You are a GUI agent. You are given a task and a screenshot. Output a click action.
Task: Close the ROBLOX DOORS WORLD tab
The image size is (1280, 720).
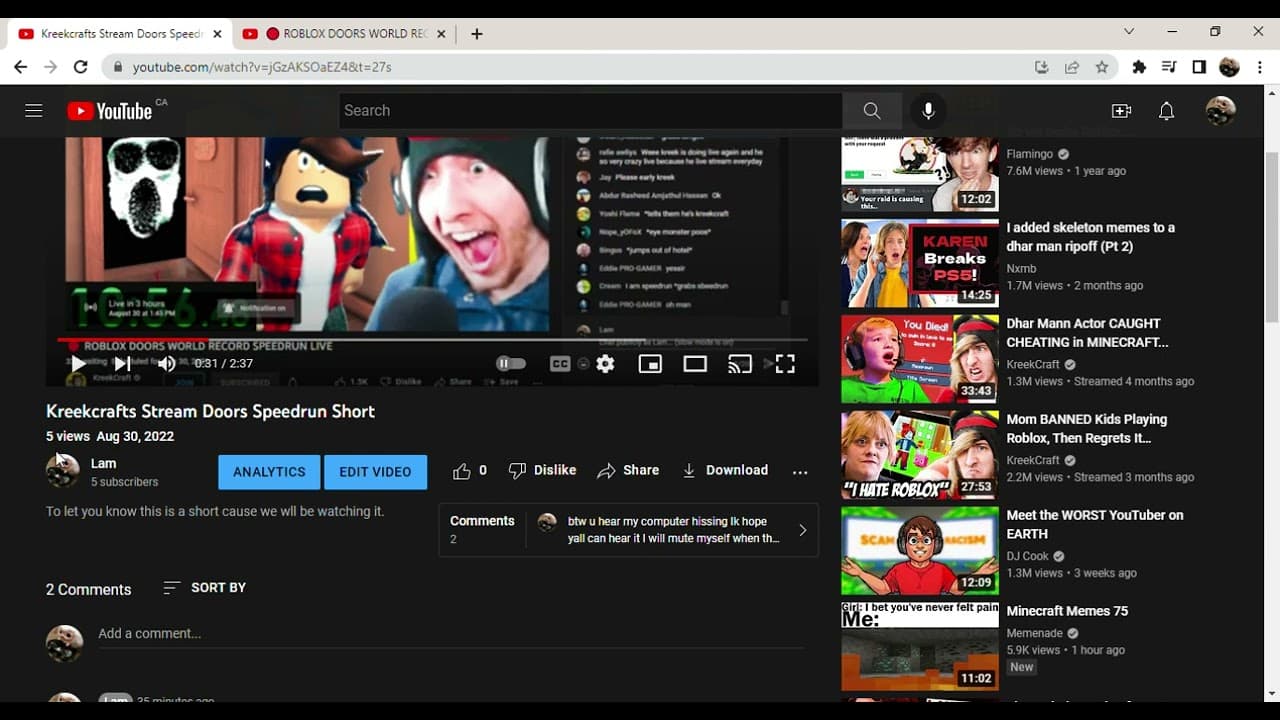[x=442, y=34]
